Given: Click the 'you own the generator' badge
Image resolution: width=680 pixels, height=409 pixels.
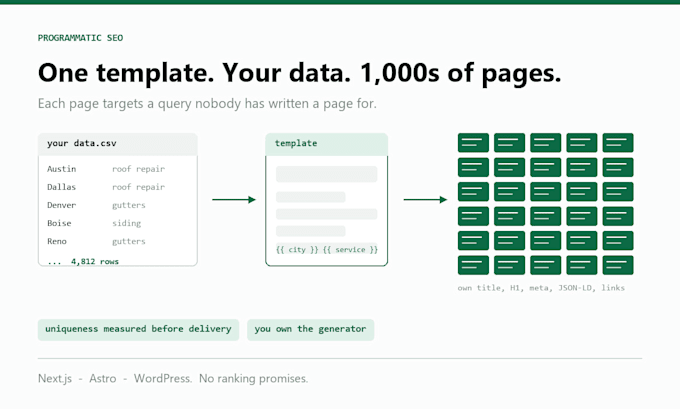Looking at the screenshot, I should point(311,330).
